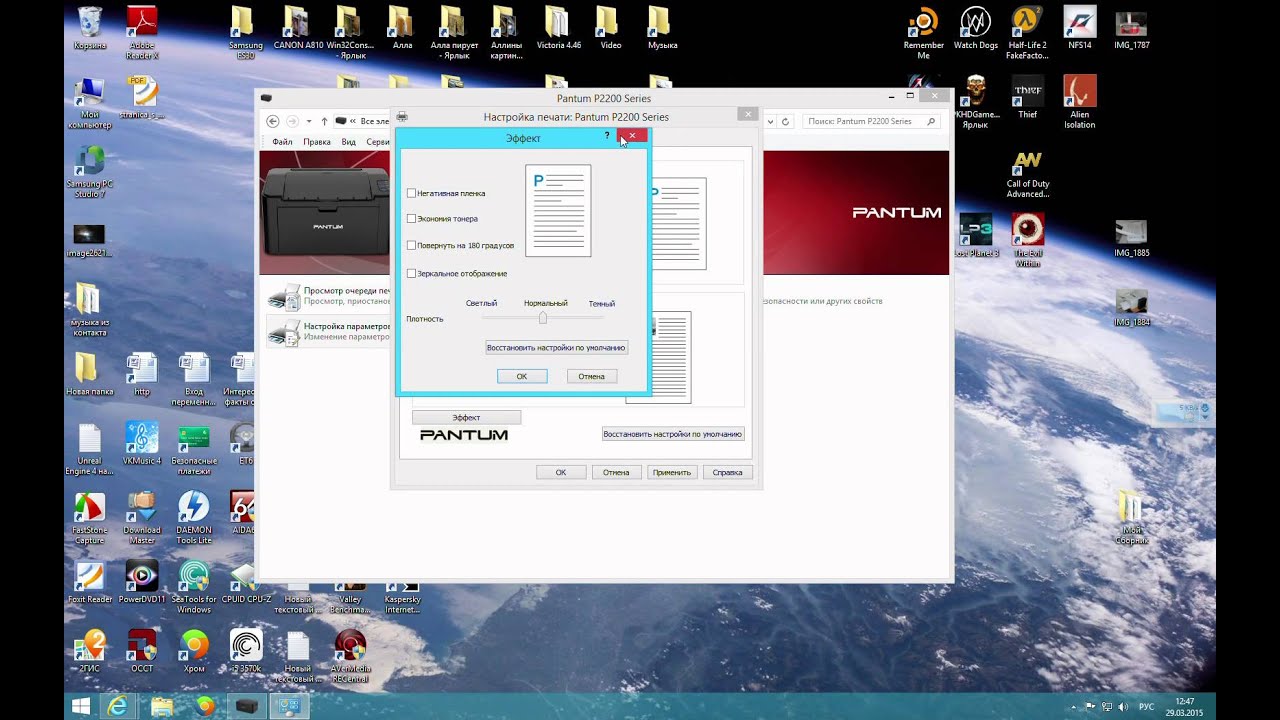Screen dimensions: 1280x720
Task: Click the refresh icon beside address bar
Action: pos(786,121)
